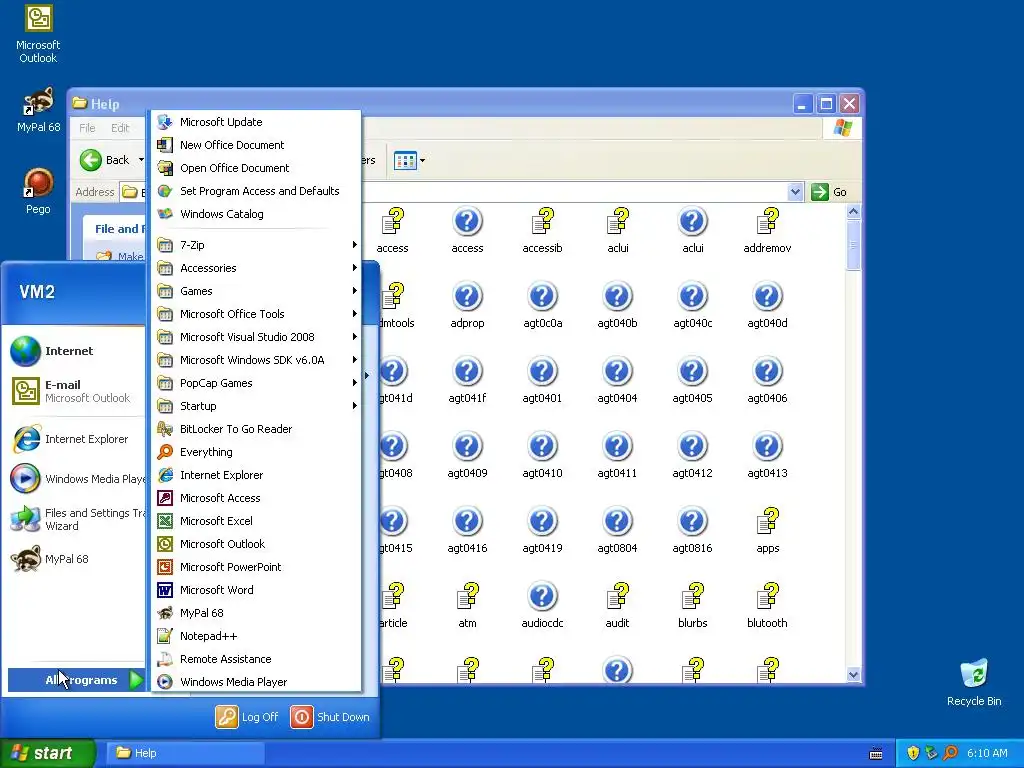This screenshot has width=1024, height=768.
Task: Select the atm help file
Action: [x=467, y=605]
